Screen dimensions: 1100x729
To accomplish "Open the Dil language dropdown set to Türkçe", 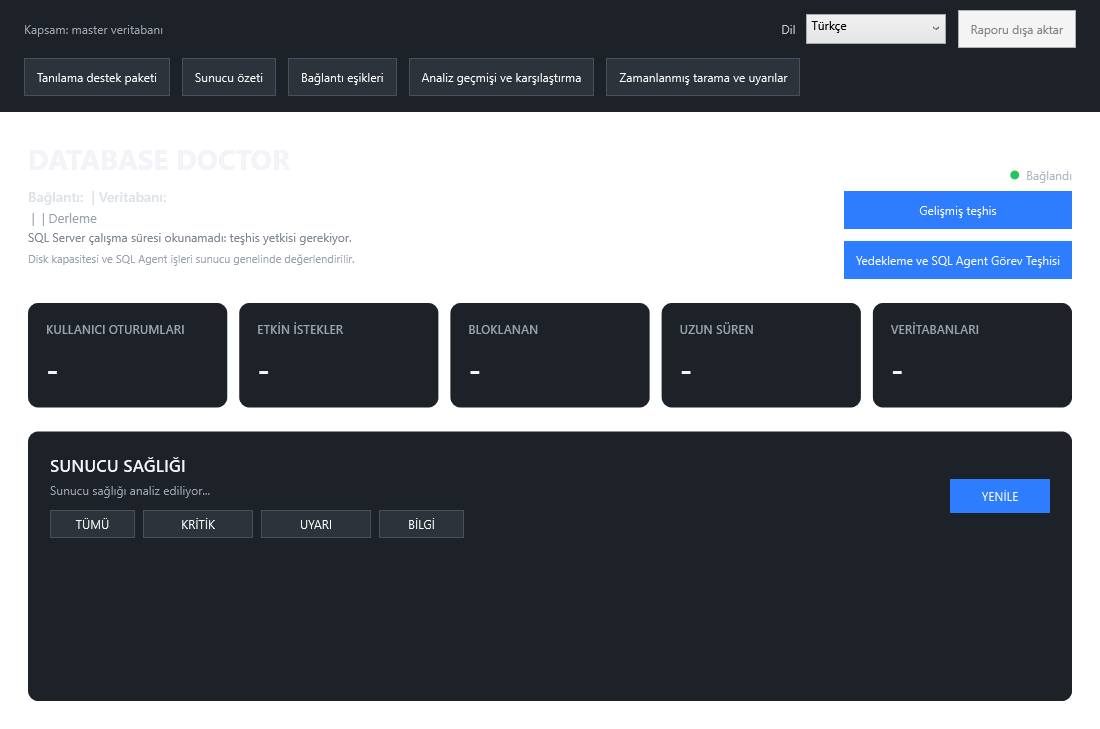I will click(x=876, y=29).
